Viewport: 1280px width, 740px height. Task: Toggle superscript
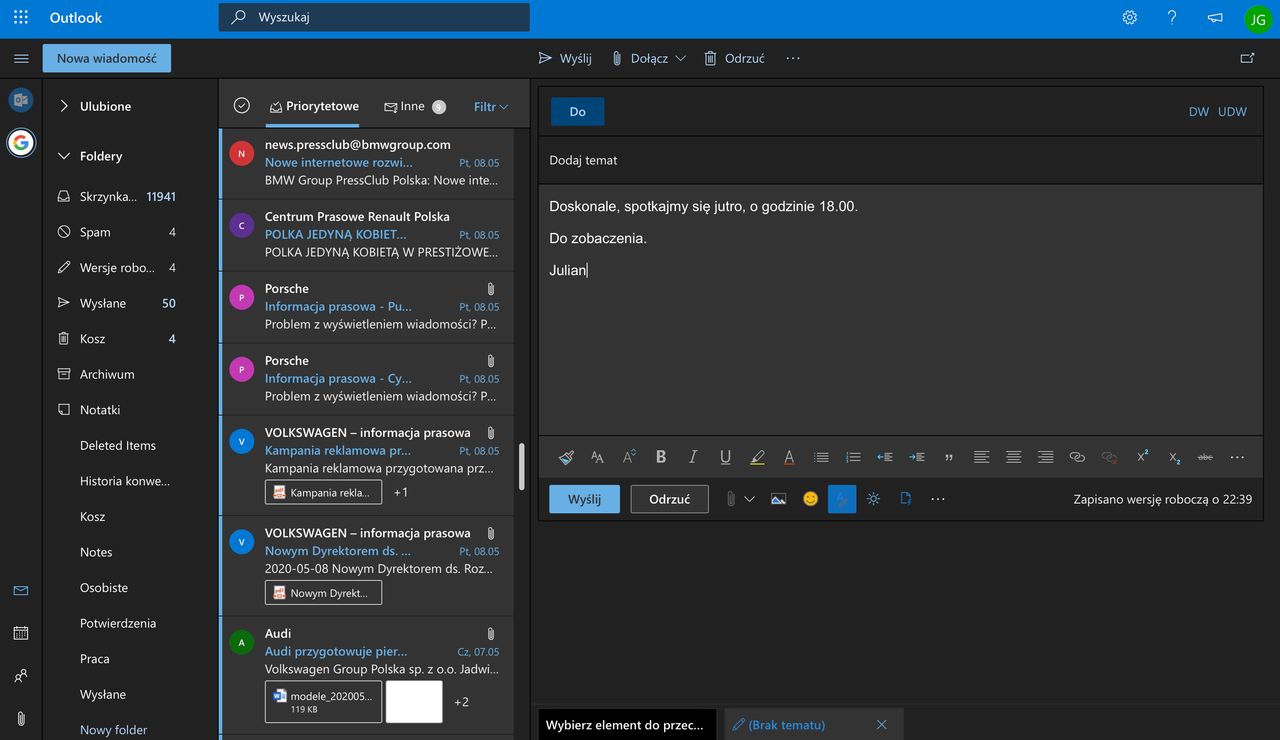(1142, 457)
